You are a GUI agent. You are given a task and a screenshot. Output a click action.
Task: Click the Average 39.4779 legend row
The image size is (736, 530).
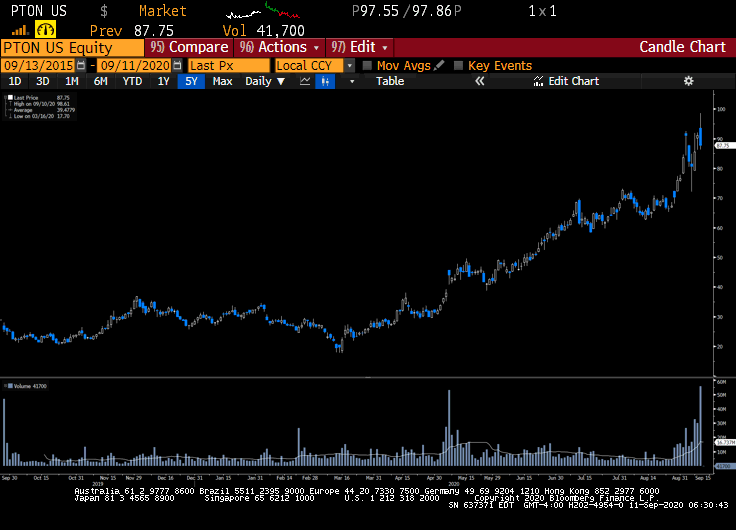tap(41, 110)
